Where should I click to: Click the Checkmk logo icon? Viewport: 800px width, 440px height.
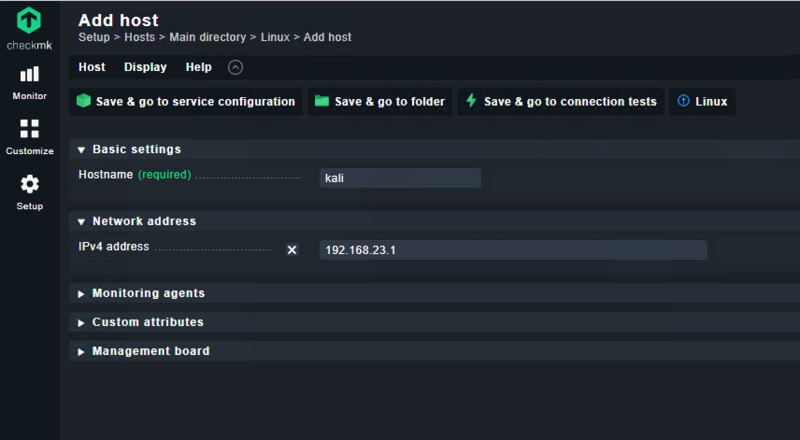(x=29, y=21)
